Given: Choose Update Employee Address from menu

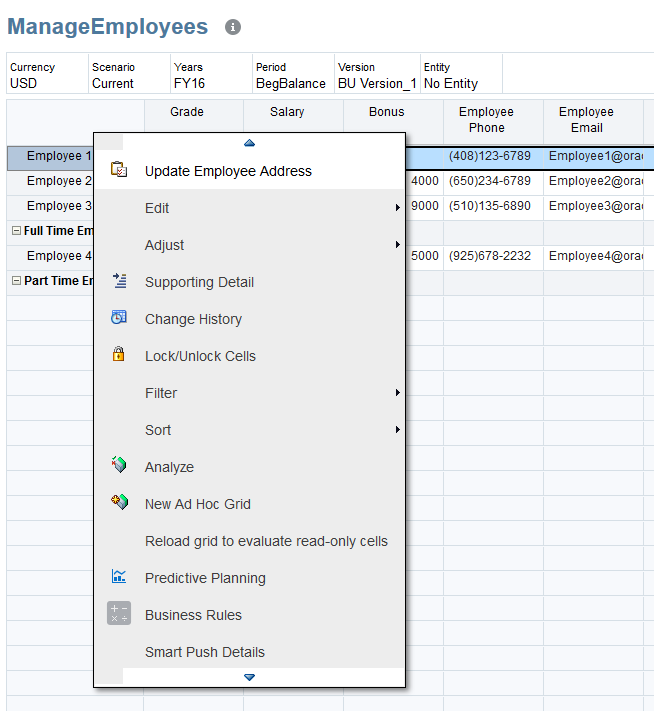Looking at the screenshot, I should (249, 171).
